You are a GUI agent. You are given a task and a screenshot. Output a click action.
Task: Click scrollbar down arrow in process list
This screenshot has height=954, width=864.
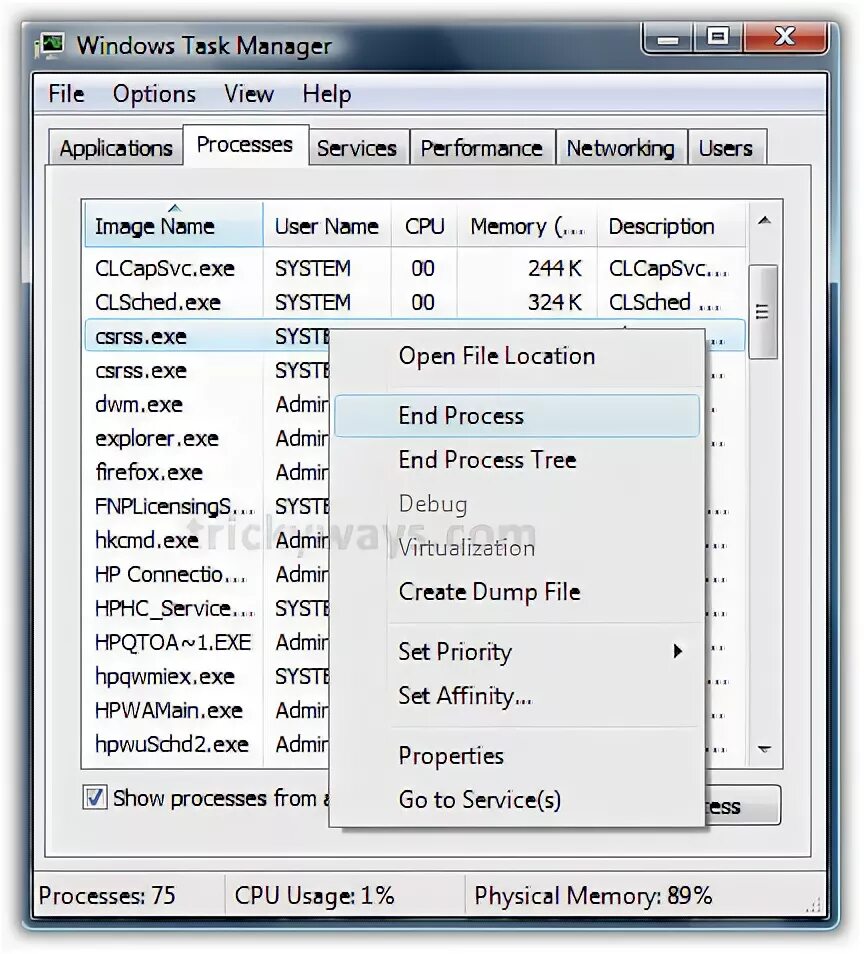[x=764, y=749]
